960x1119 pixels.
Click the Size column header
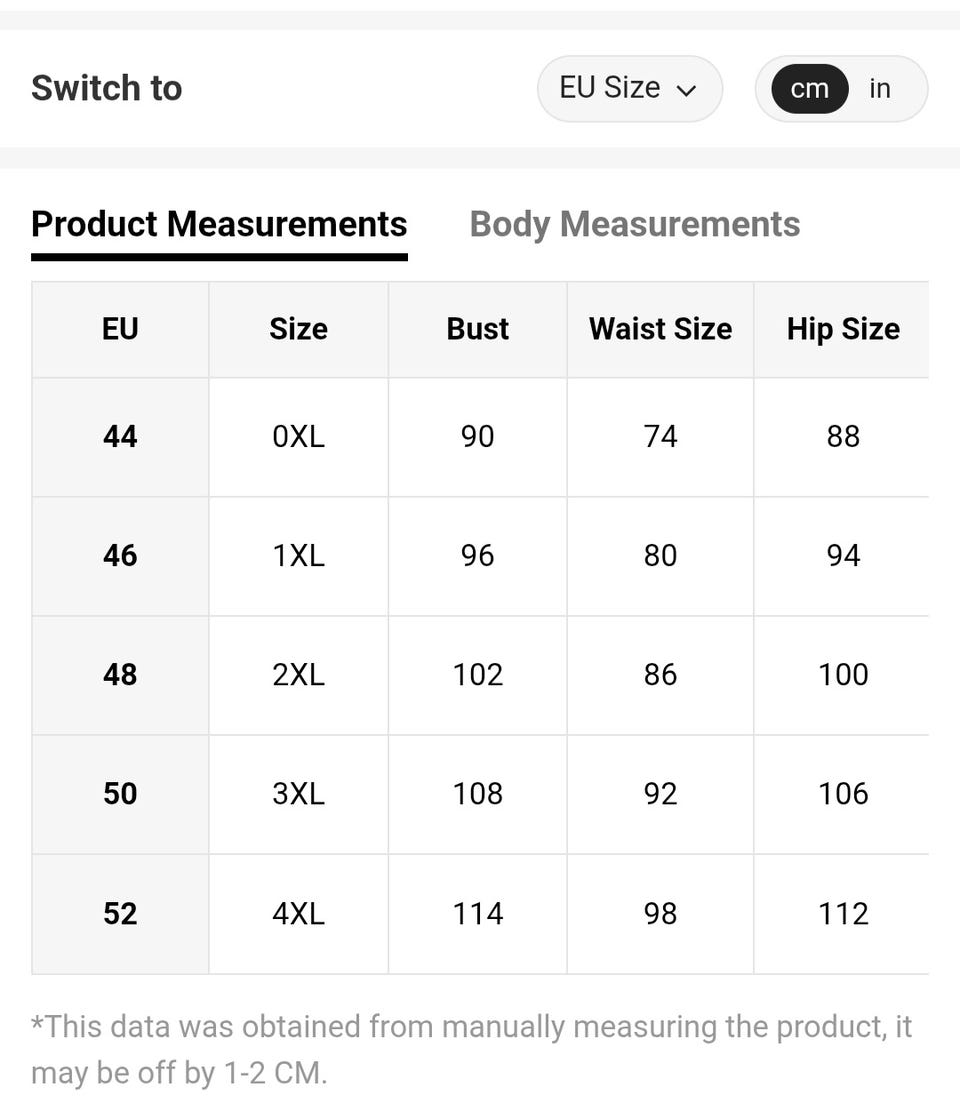point(298,329)
